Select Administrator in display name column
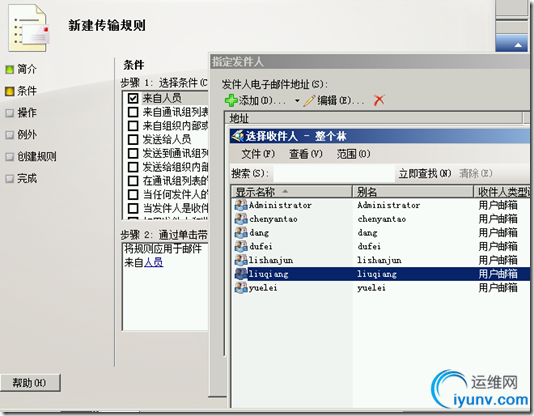This screenshot has width=534, height=416. click(280, 205)
